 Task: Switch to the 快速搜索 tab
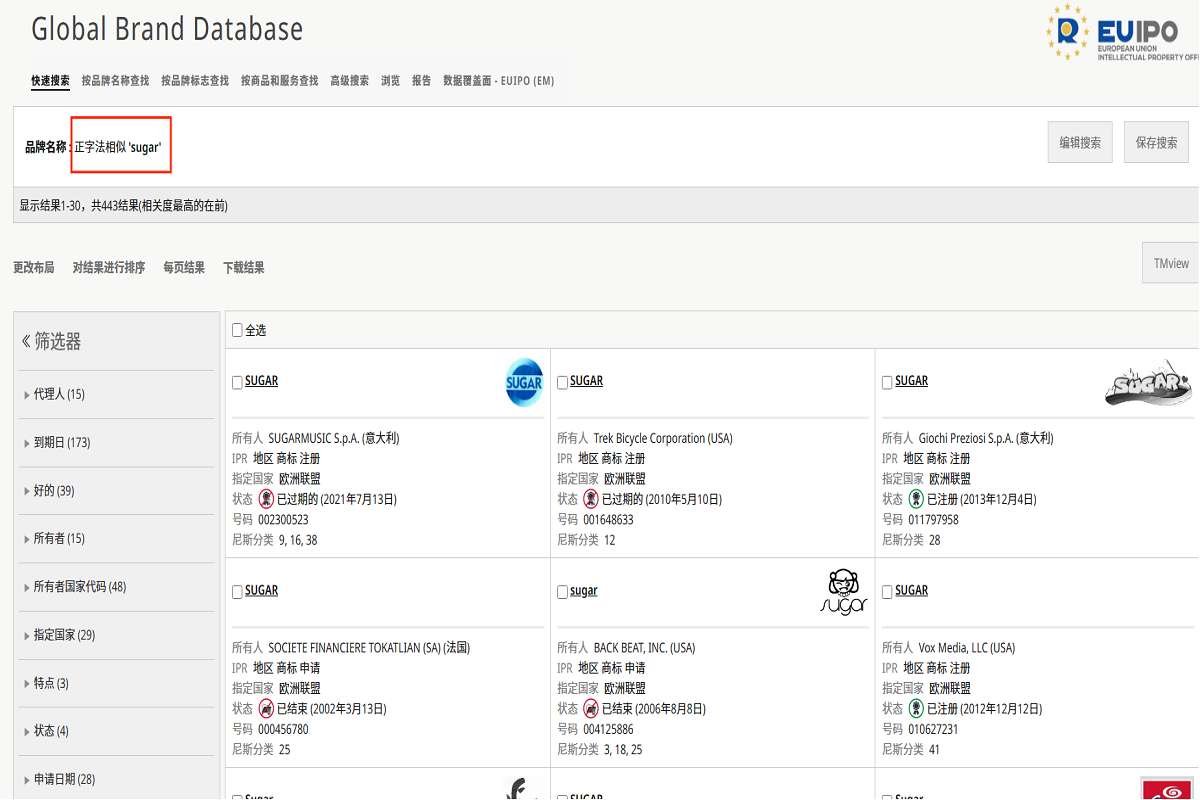[x=50, y=80]
